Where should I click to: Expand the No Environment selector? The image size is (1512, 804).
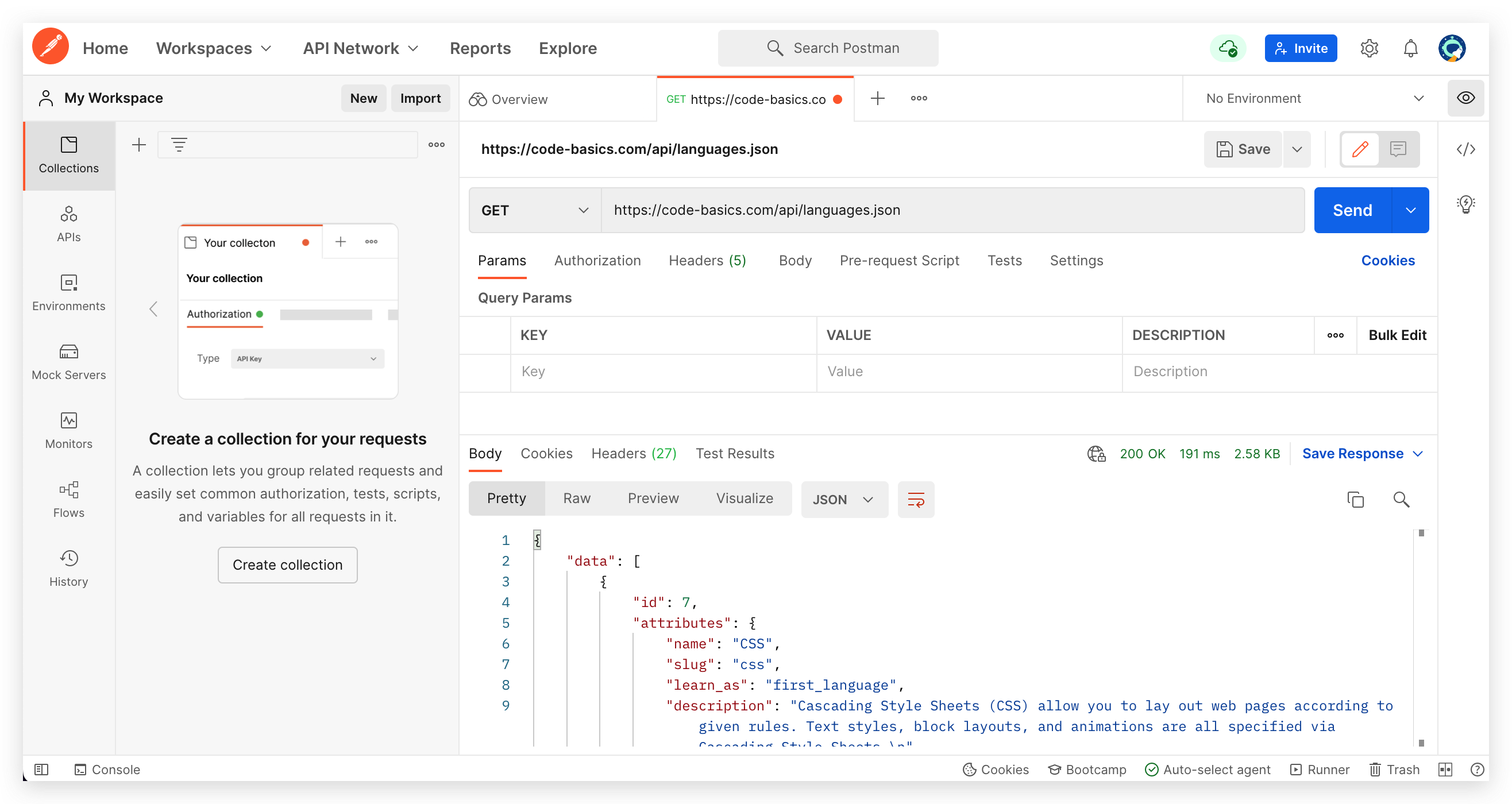point(1314,98)
